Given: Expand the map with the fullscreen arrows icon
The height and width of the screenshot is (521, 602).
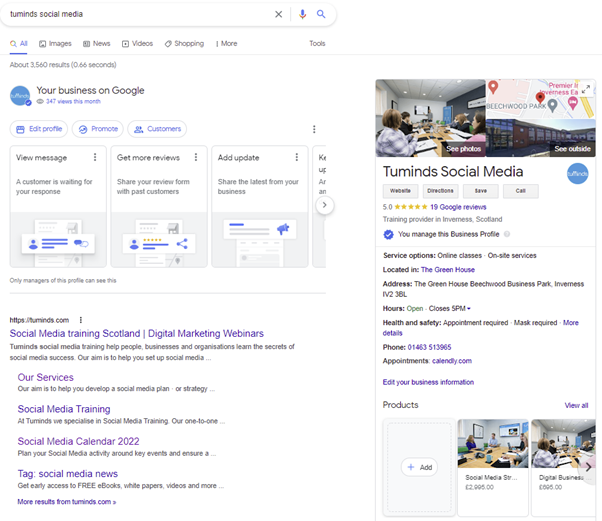Looking at the screenshot, I should (585, 89).
